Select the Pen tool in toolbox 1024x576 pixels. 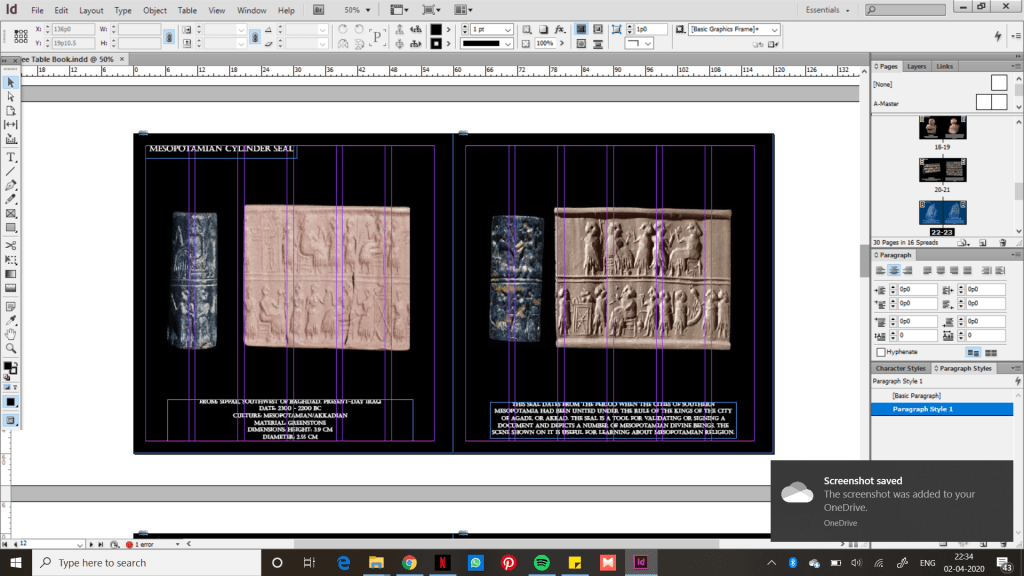pyautogui.click(x=11, y=185)
